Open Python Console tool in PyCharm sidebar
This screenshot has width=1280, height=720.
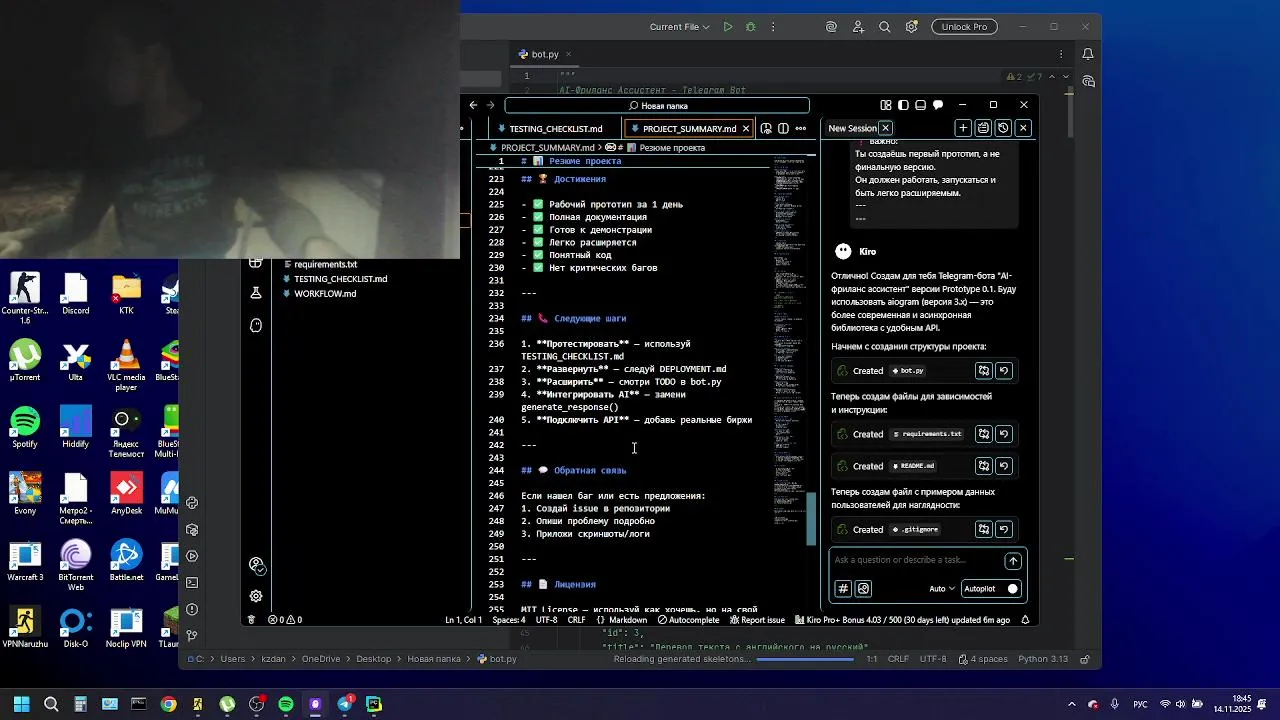click(x=192, y=503)
